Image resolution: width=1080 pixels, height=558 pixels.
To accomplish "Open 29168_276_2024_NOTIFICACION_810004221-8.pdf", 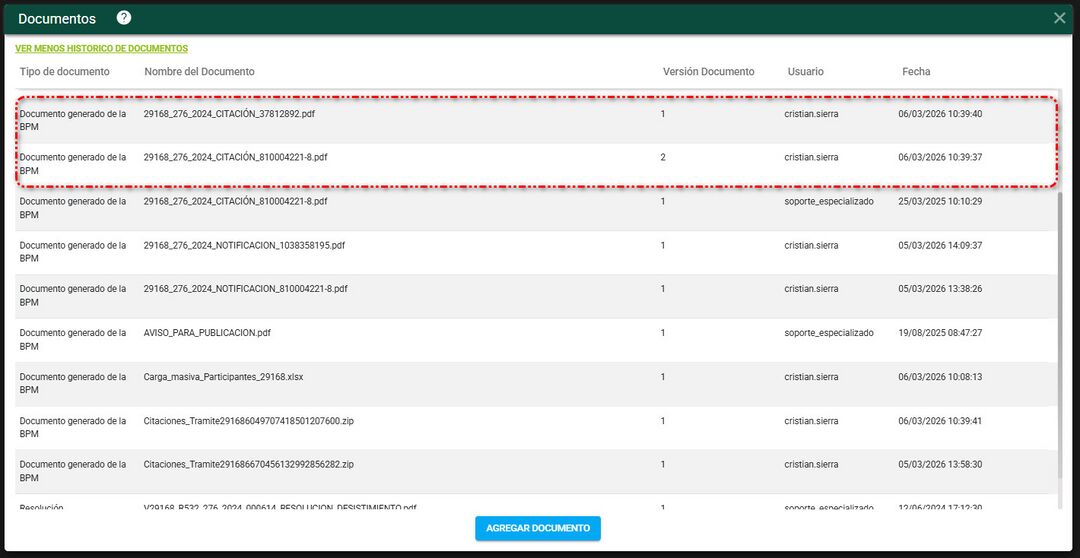I will 245,289.
